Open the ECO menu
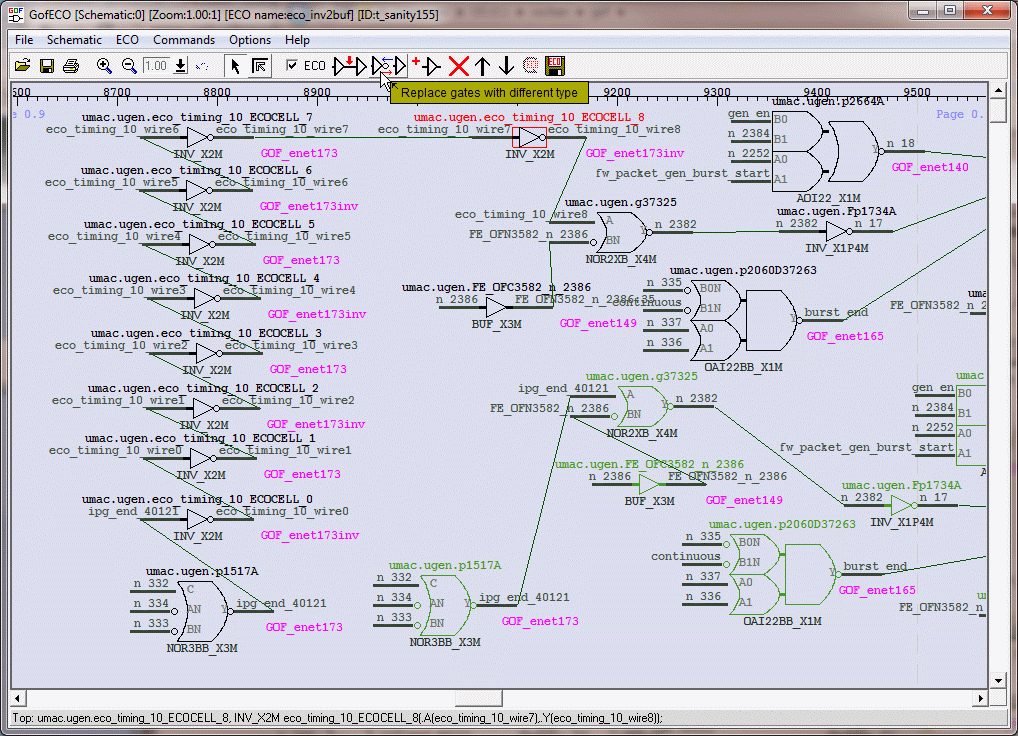The height and width of the screenshot is (736, 1018). pyautogui.click(x=127, y=40)
